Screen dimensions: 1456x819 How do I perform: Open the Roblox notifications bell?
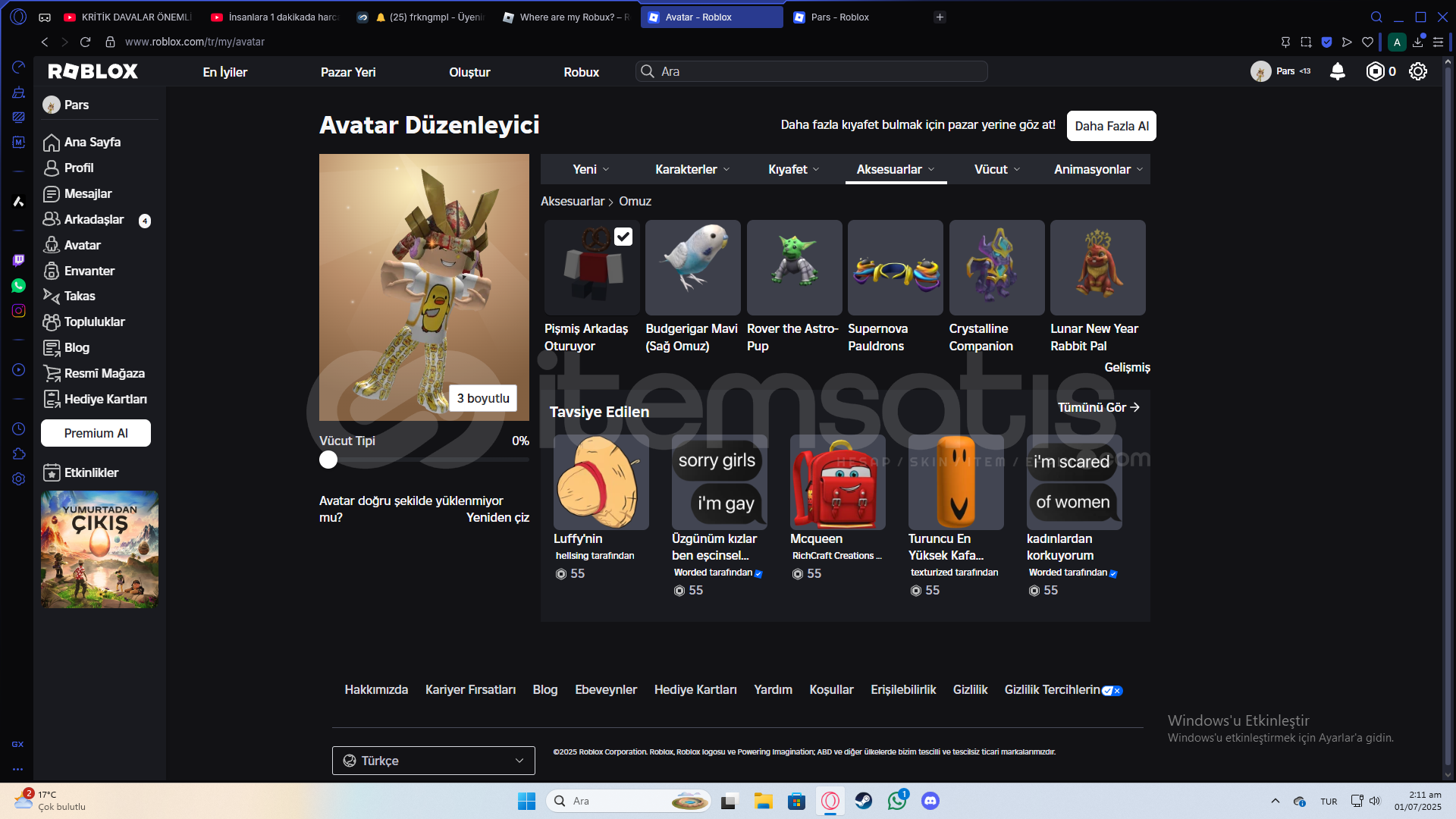(1338, 71)
